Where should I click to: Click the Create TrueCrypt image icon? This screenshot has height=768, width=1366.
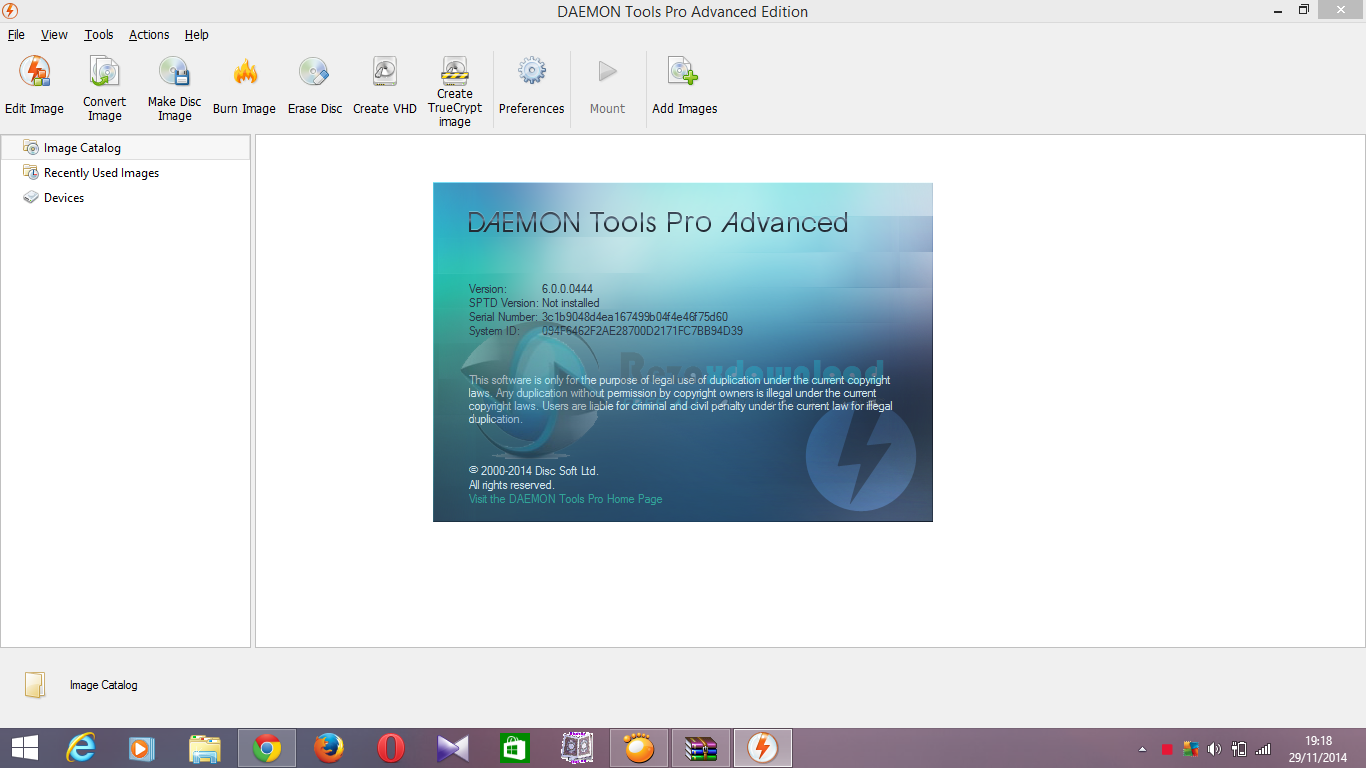point(455,69)
